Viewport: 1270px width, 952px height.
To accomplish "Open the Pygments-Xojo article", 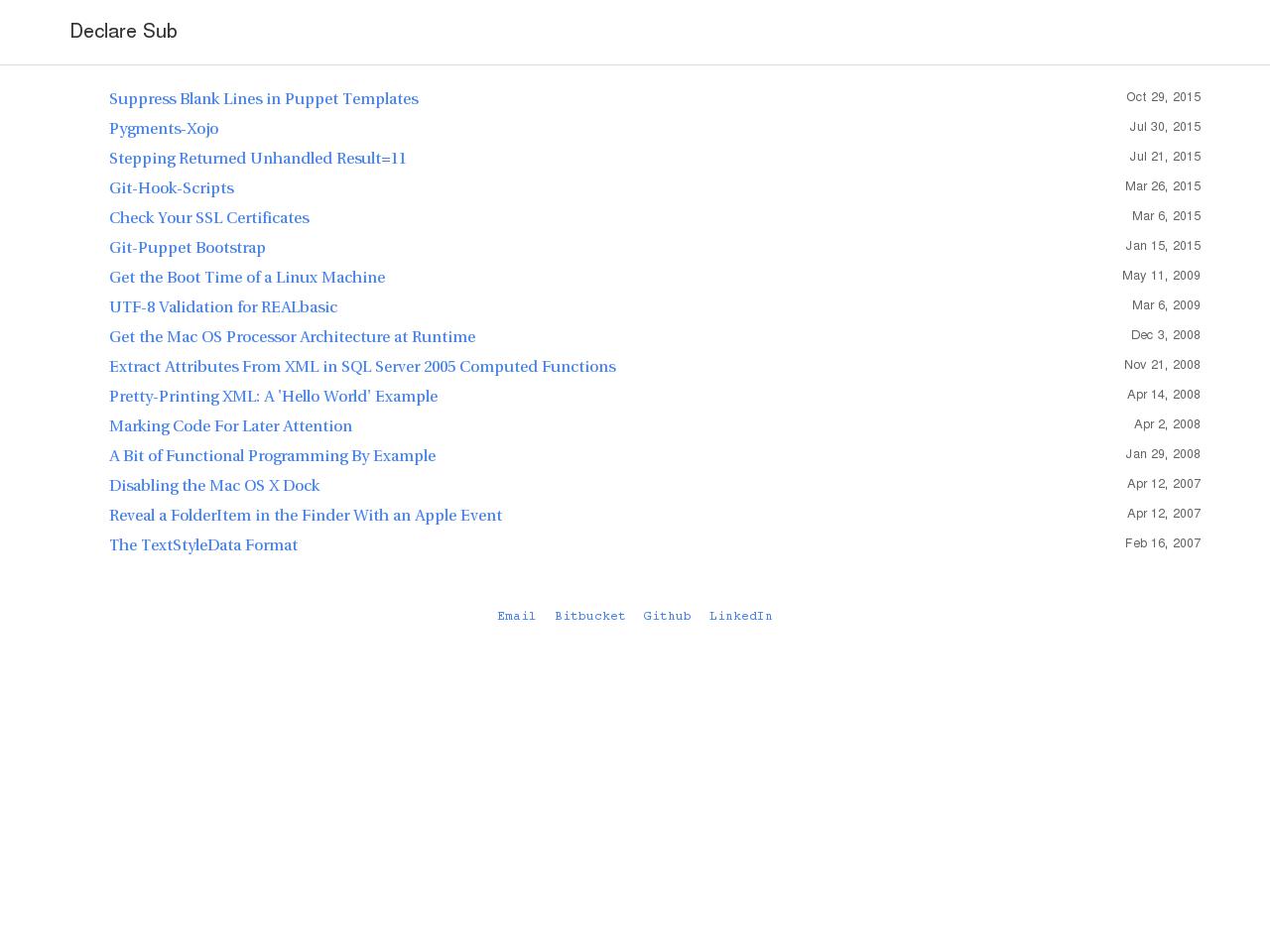I will [164, 129].
